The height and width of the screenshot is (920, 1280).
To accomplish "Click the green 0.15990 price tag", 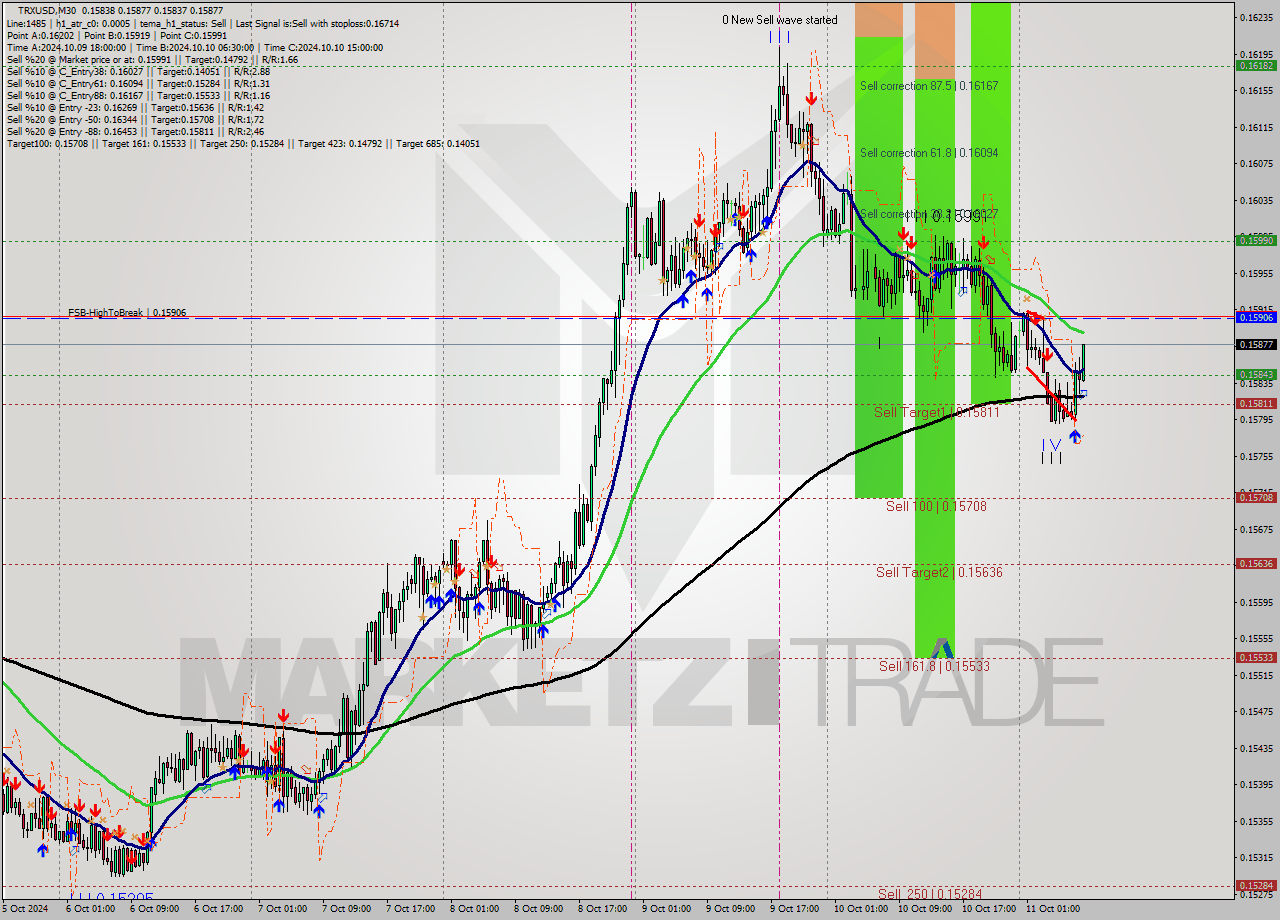I will [x=1256, y=240].
